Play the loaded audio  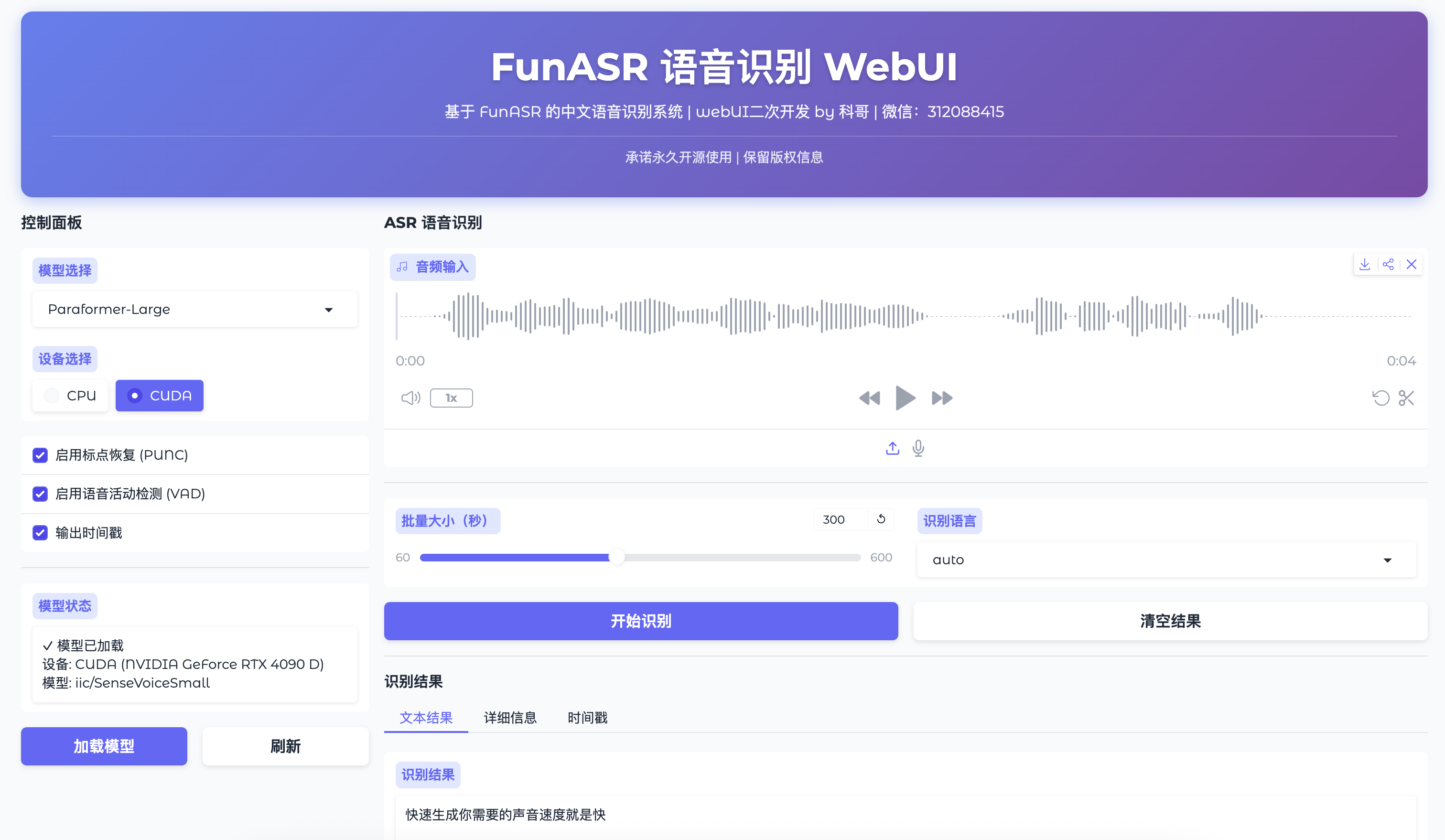click(x=905, y=398)
